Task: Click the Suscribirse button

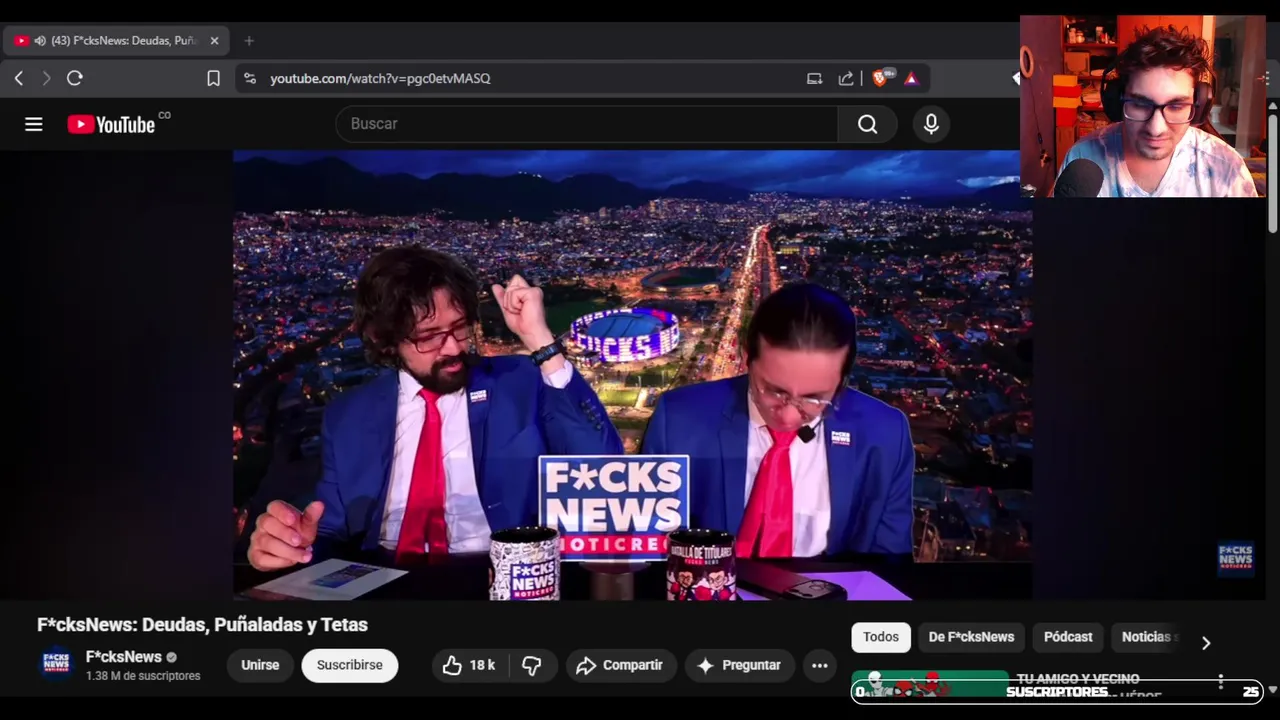Action: 350,665
